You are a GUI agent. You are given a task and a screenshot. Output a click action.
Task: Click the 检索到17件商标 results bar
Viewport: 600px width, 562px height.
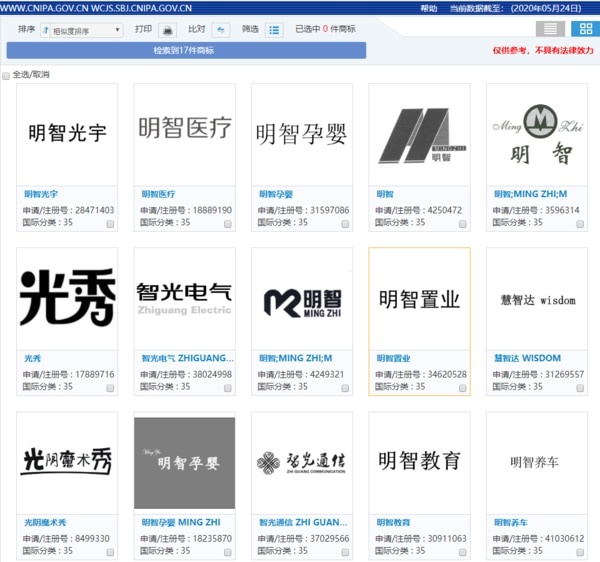(186, 50)
